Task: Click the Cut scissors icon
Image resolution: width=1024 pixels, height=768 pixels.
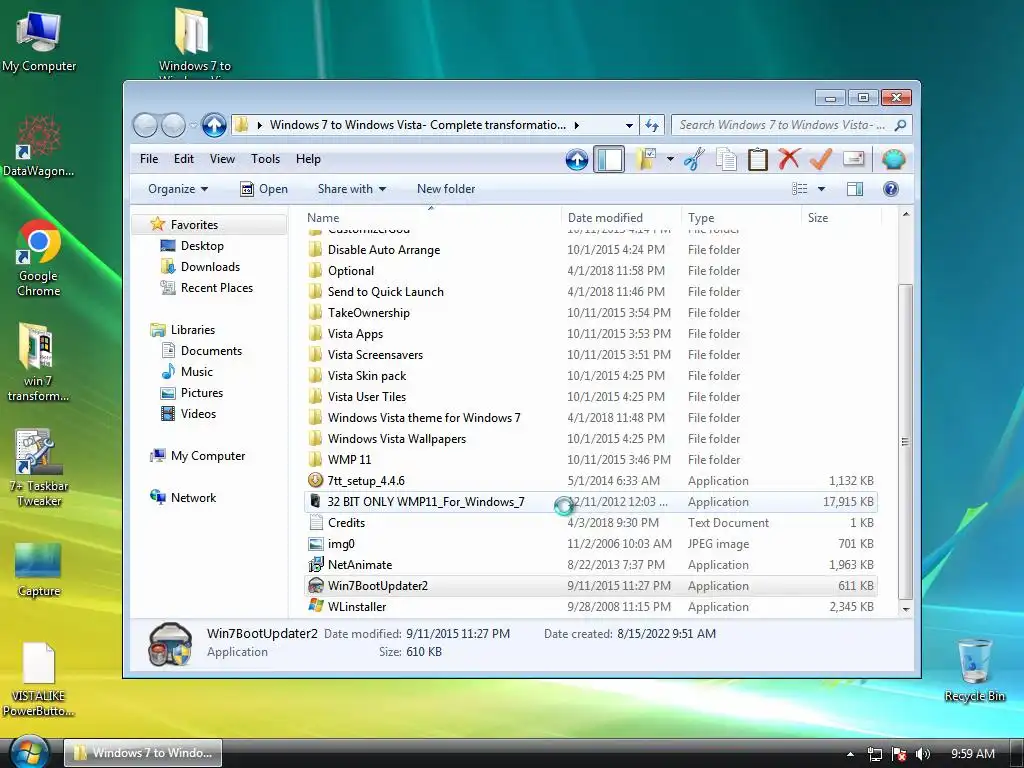Action: 694,159
